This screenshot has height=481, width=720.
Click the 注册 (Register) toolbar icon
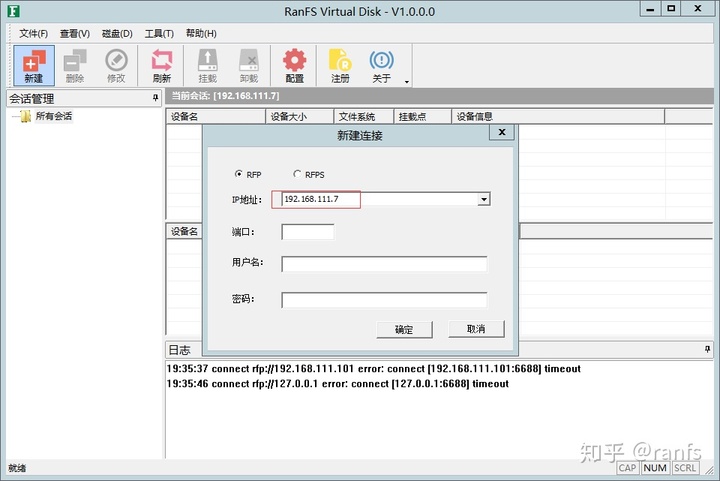tap(340, 66)
